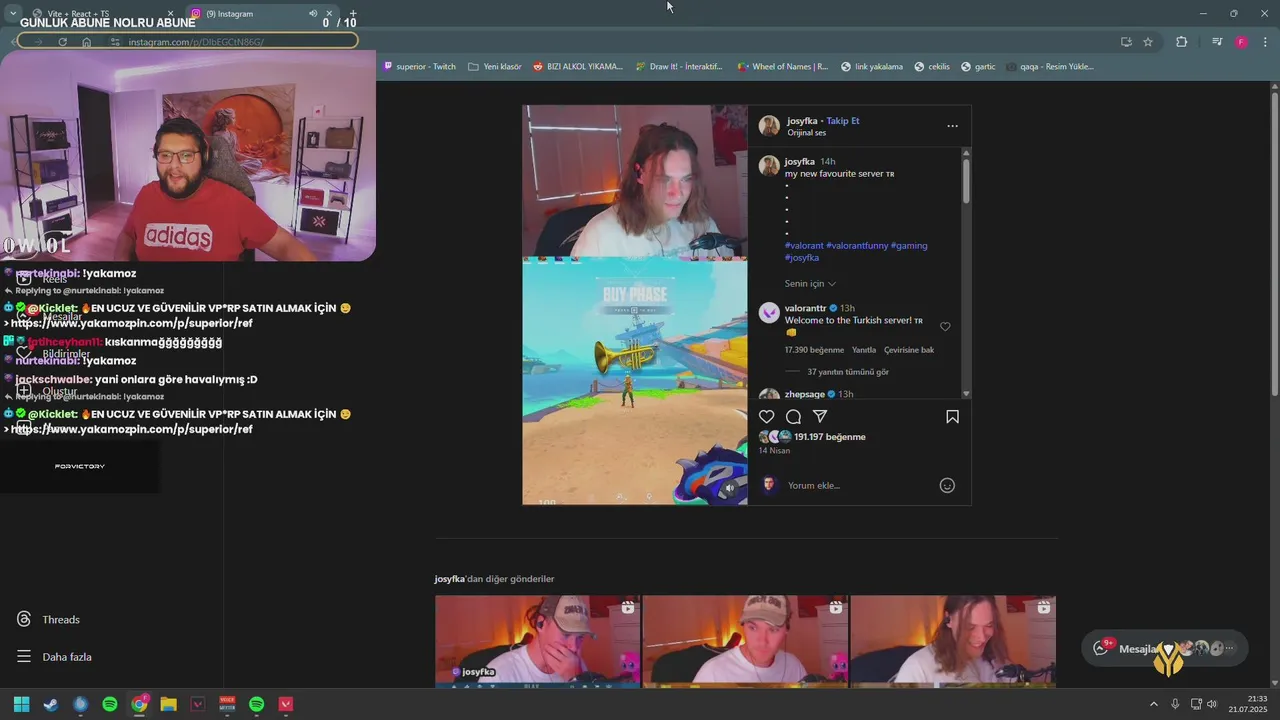Like the josyfka post with heart icon
1280x720 pixels.
(x=766, y=416)
